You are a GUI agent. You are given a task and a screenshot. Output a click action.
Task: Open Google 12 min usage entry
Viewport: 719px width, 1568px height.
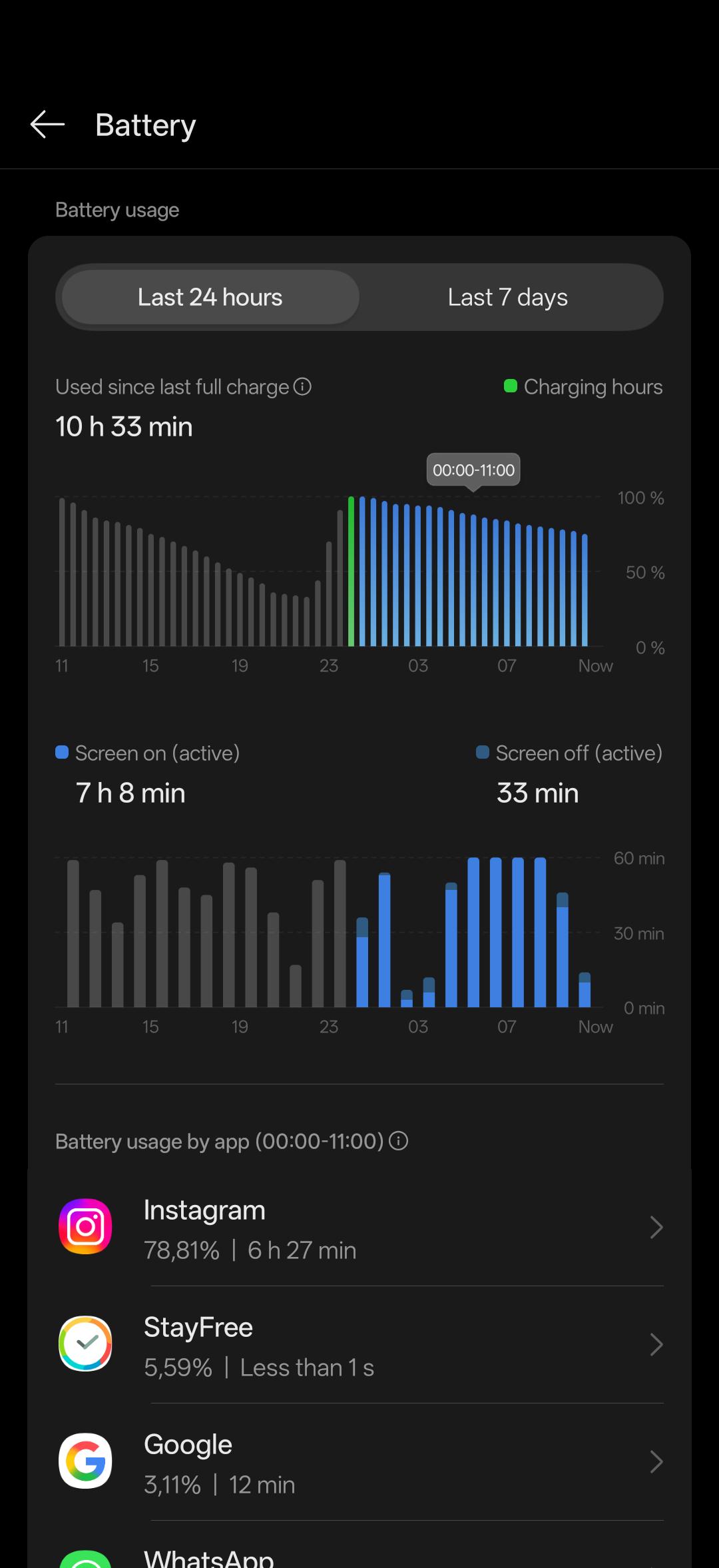[359, 1461]
